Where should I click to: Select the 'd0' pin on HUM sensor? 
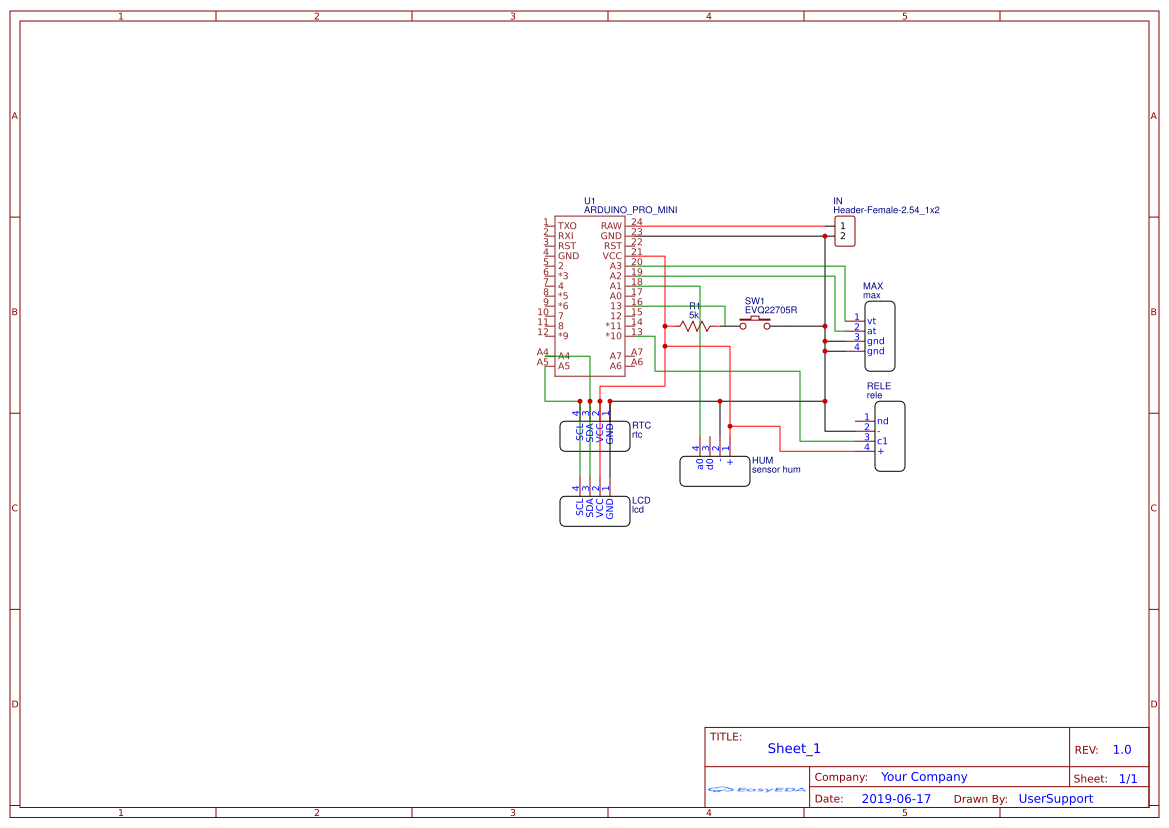tap(710, 464)
